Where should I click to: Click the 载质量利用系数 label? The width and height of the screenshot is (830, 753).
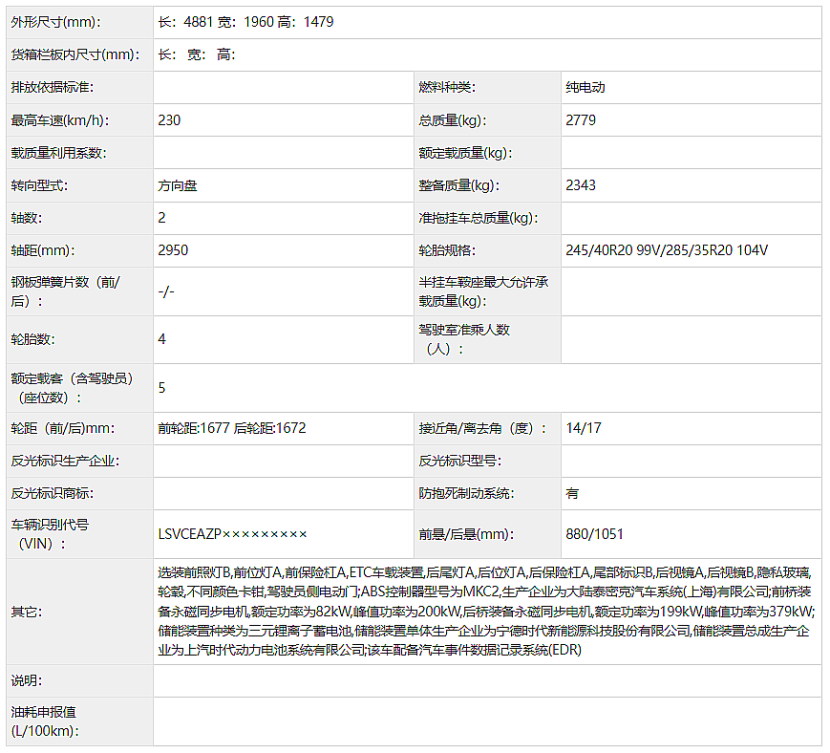58,153
